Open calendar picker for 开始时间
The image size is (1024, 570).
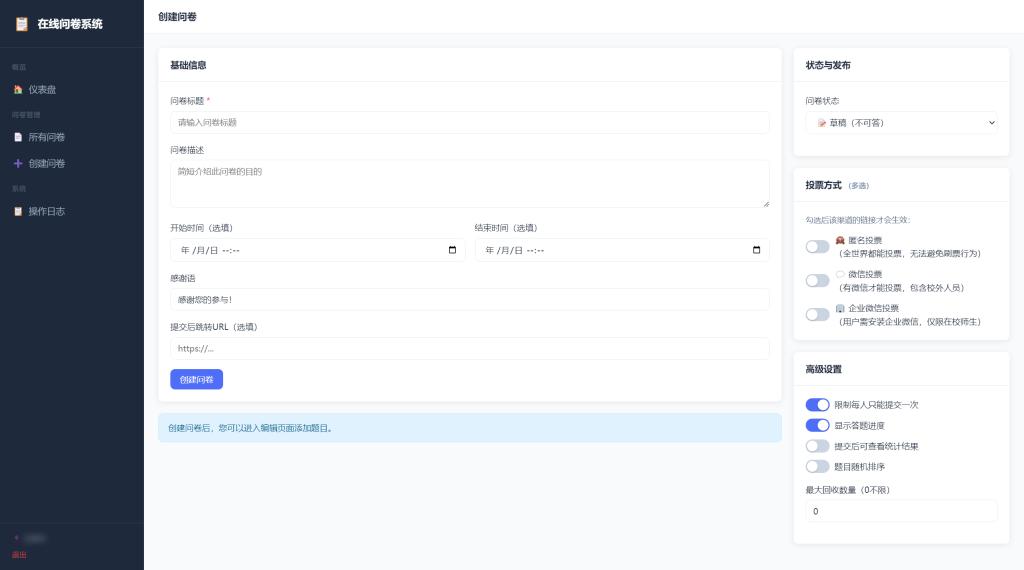[453, 250]
